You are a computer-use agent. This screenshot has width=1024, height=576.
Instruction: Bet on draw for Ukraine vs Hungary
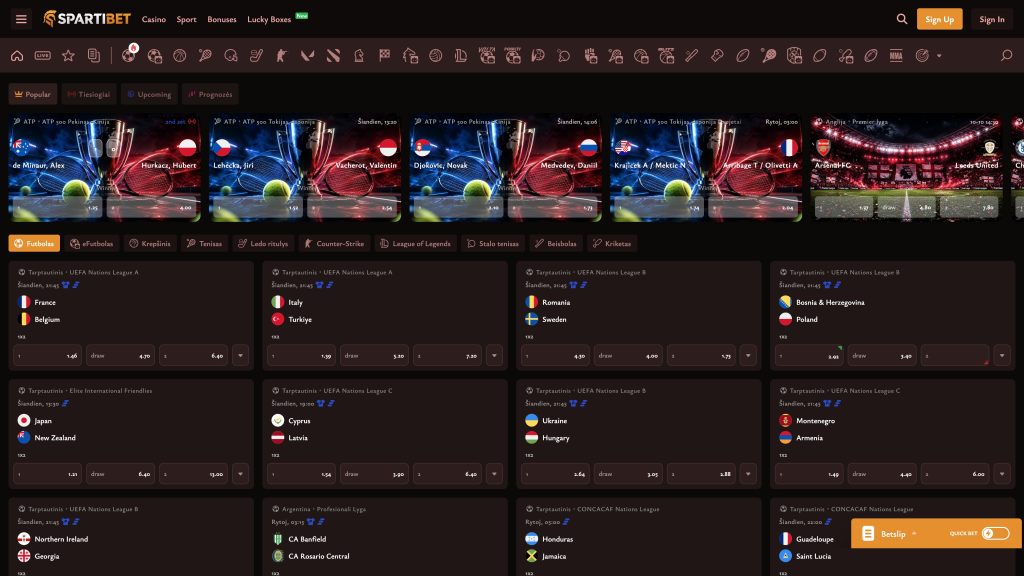(628, 474)
